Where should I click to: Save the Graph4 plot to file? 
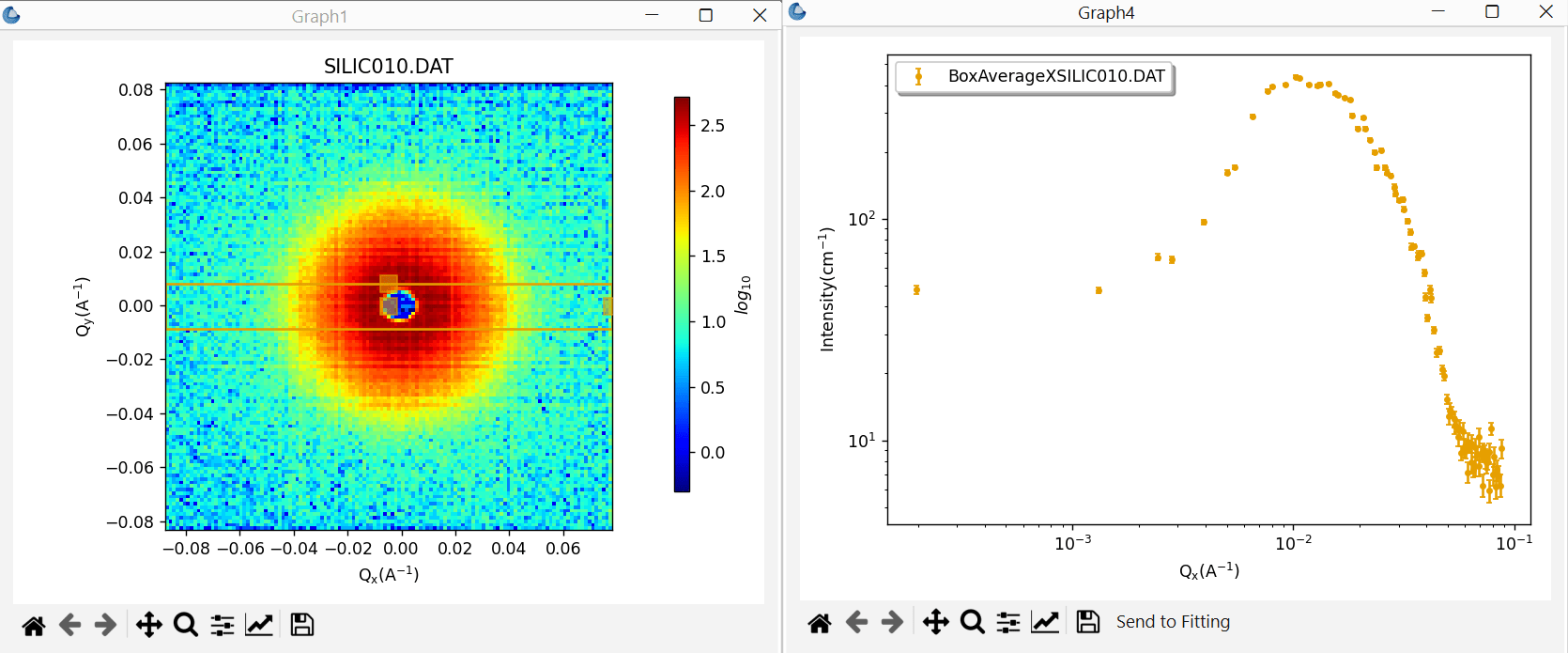pyautogui.click(x=1088, y=622)
